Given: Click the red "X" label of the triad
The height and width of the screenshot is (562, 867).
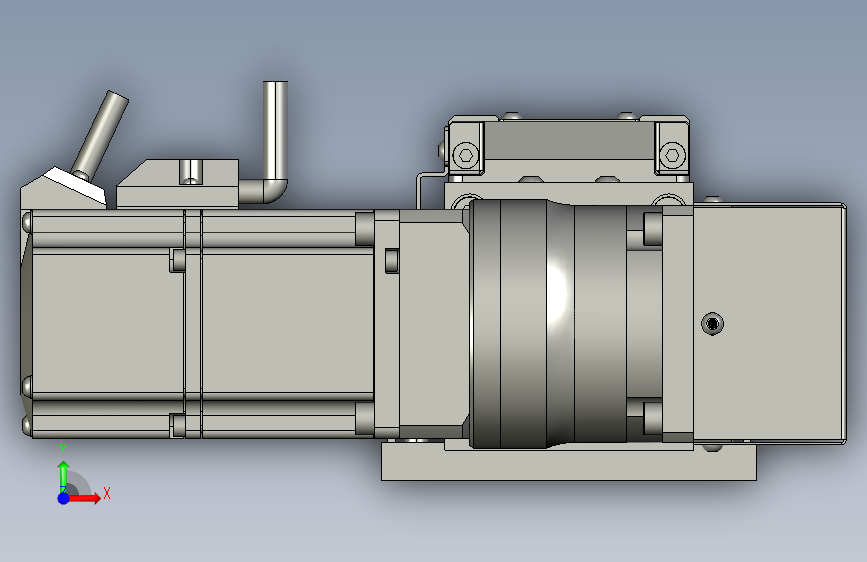Looking at the screenshot, I should tap(107, 493).
